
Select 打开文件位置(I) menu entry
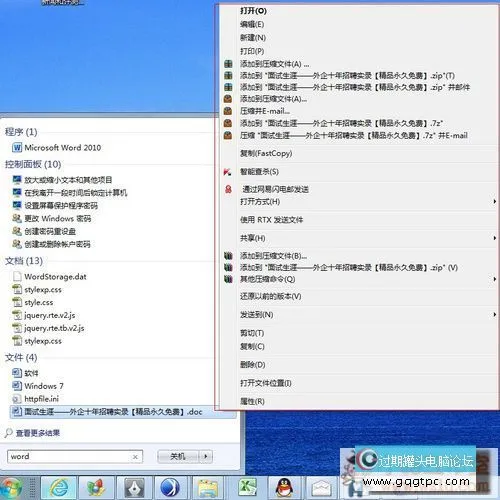pos(266,383)
